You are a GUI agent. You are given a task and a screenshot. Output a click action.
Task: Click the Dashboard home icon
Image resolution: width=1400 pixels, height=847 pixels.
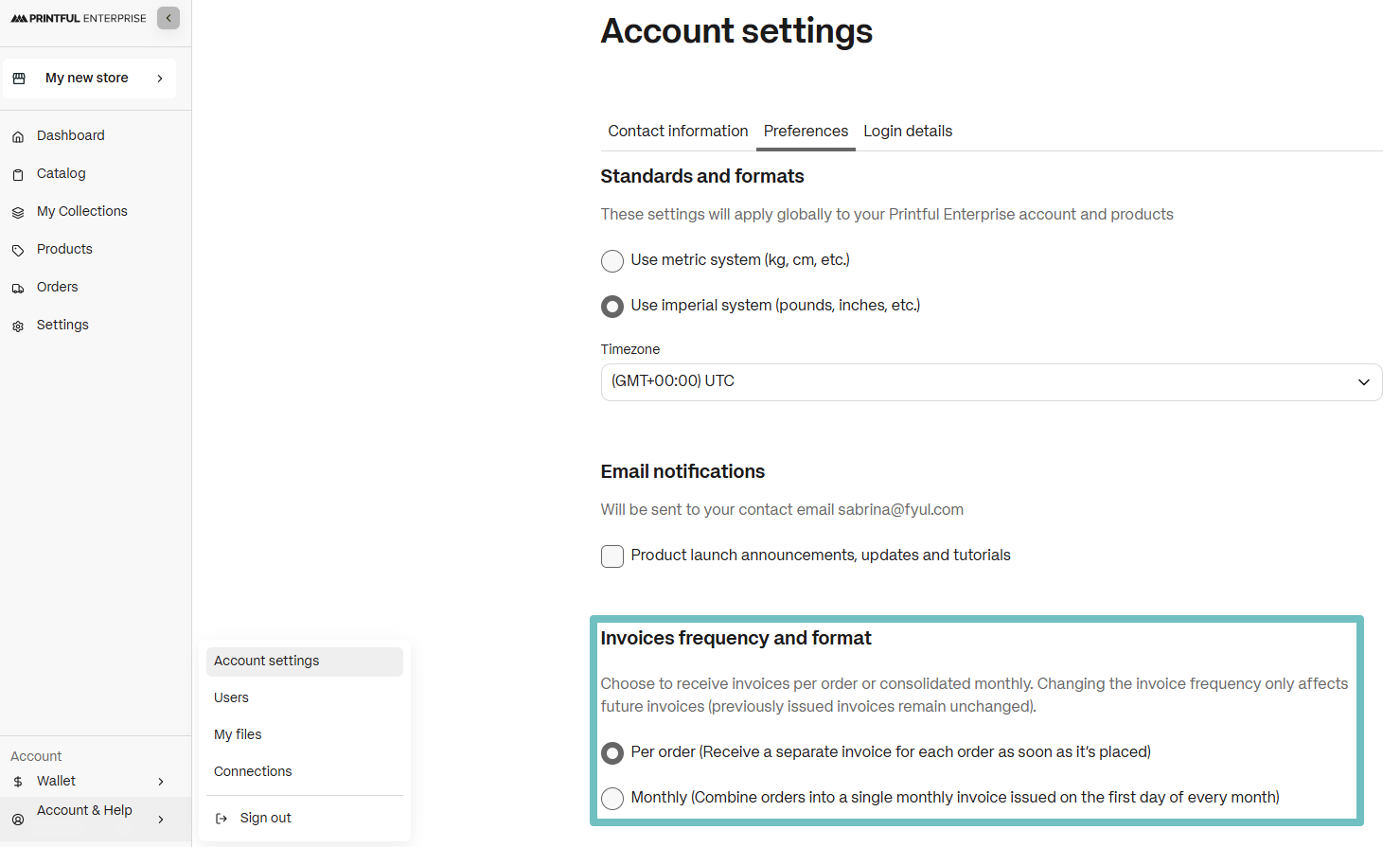click(18, 137)
